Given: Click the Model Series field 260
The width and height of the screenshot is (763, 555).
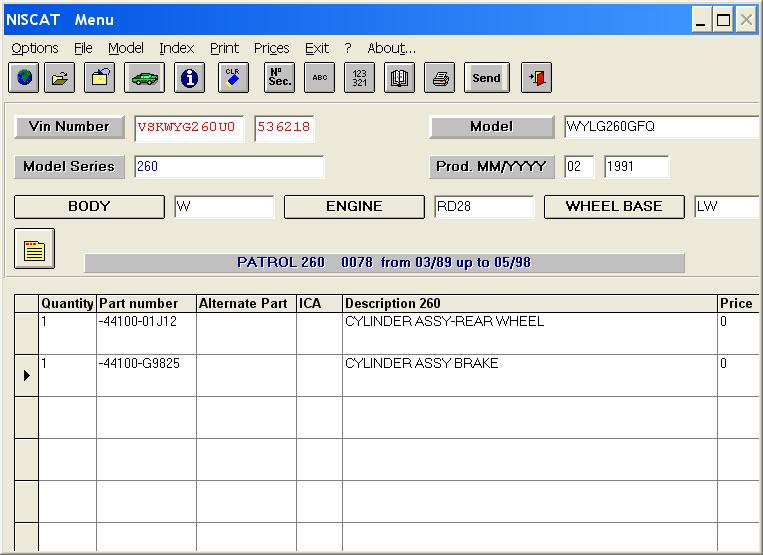Looking at the screenshot, I should [229, 167].
